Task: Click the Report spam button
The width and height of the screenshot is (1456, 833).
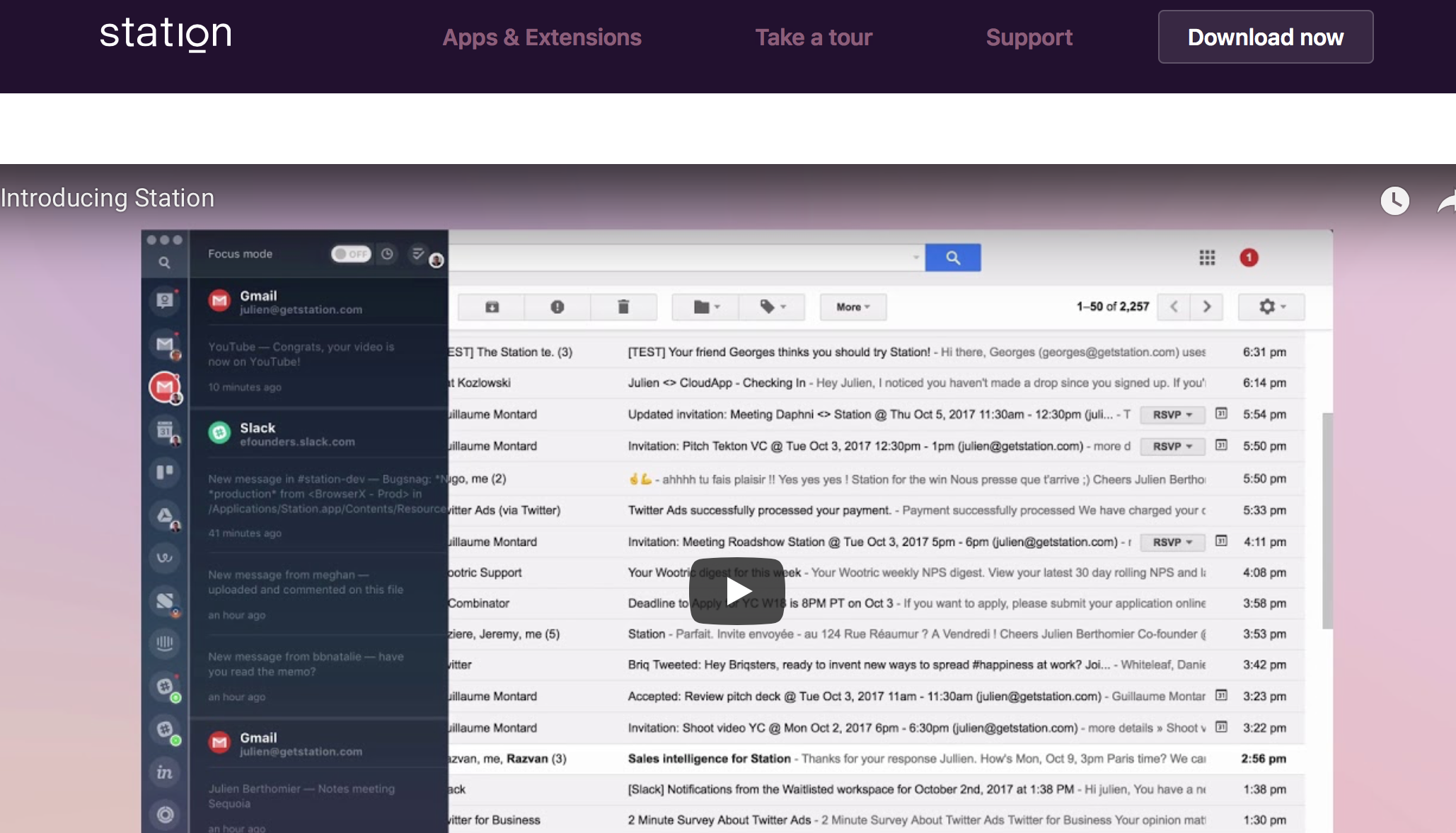Action: pos(557,307)
